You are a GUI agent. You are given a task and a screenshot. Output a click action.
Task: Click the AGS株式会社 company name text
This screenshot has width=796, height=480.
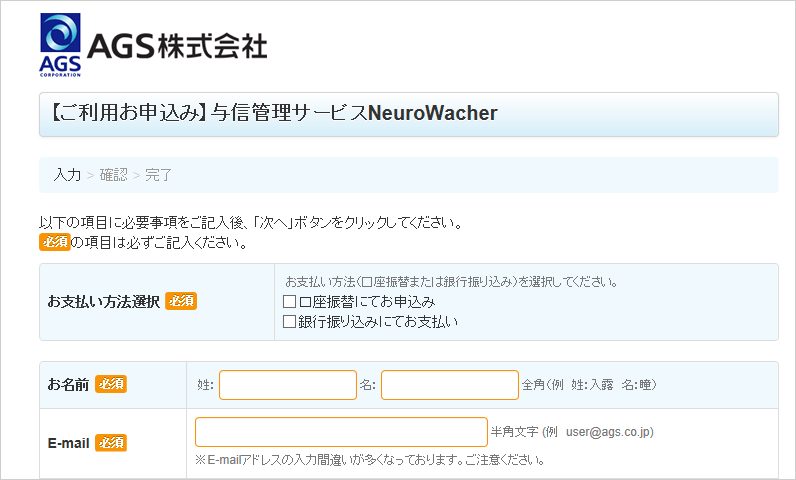(x=177, y=46)
